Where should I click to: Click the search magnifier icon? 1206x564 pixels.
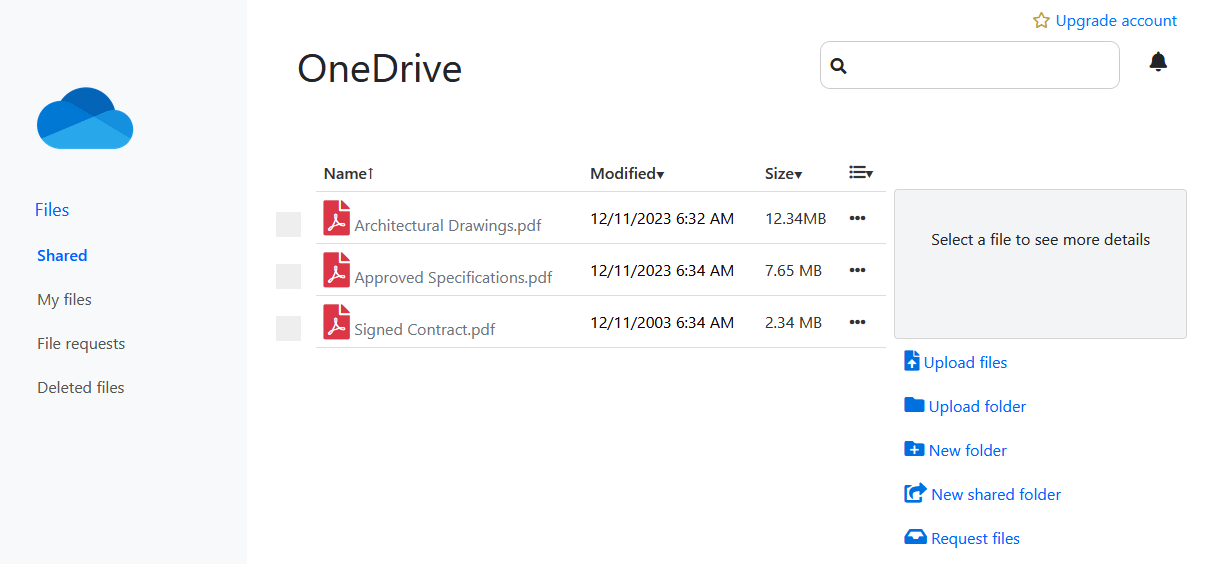coord(839,66)
